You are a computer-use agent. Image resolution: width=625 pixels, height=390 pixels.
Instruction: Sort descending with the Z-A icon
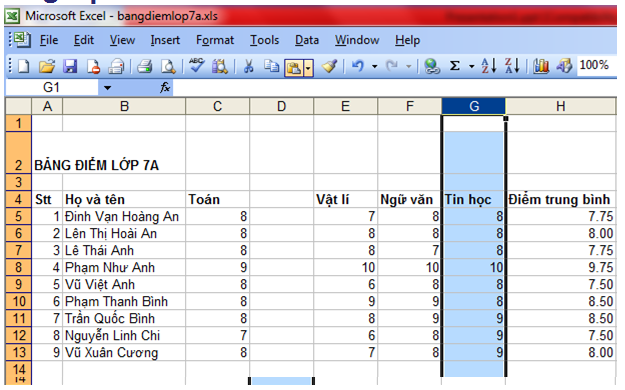(512, 66)
